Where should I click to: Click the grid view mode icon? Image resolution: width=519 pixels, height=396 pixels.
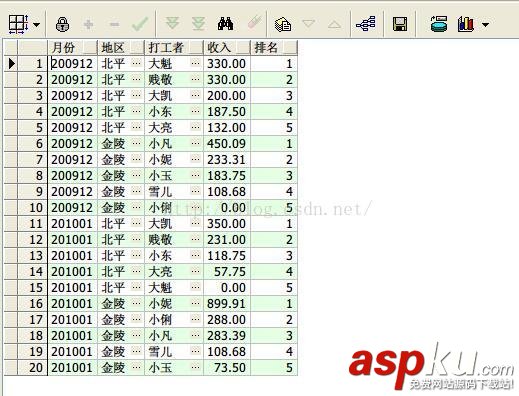coord(18,24)
